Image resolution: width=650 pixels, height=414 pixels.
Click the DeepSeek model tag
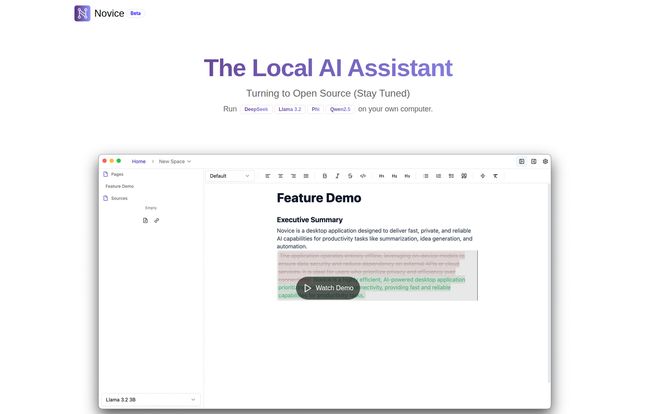click(256, 109)
